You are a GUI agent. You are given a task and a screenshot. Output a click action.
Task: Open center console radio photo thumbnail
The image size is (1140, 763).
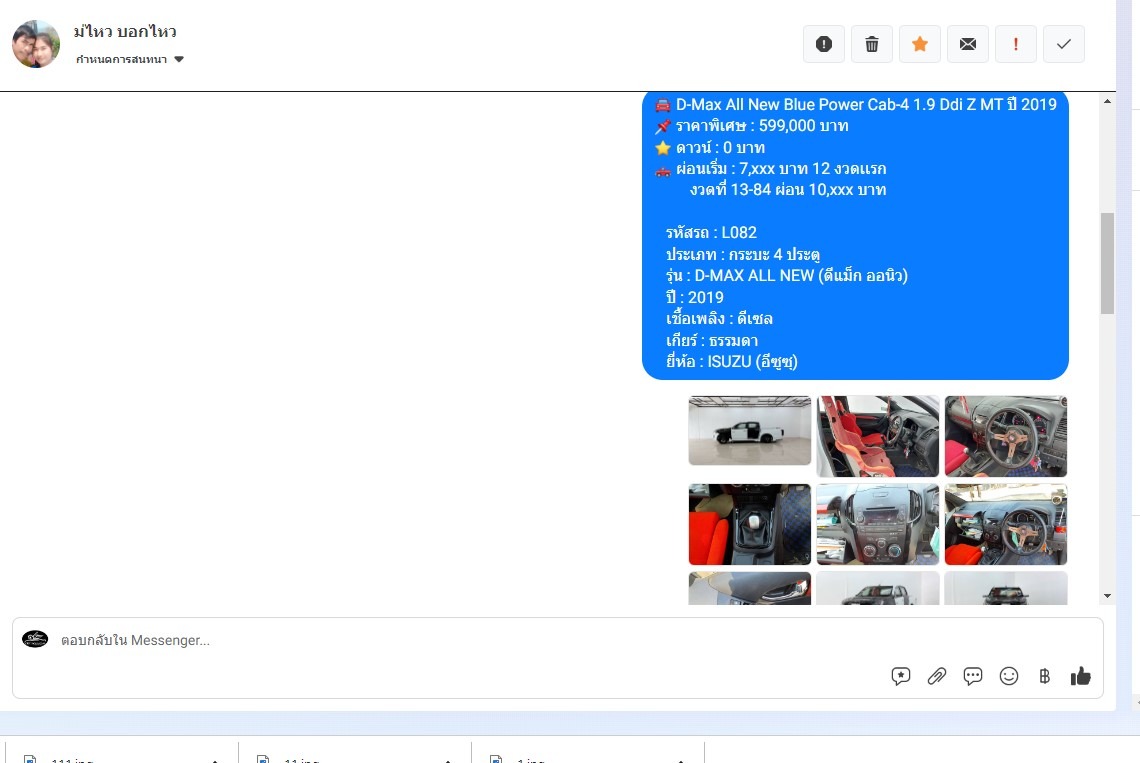click(878, 524)
